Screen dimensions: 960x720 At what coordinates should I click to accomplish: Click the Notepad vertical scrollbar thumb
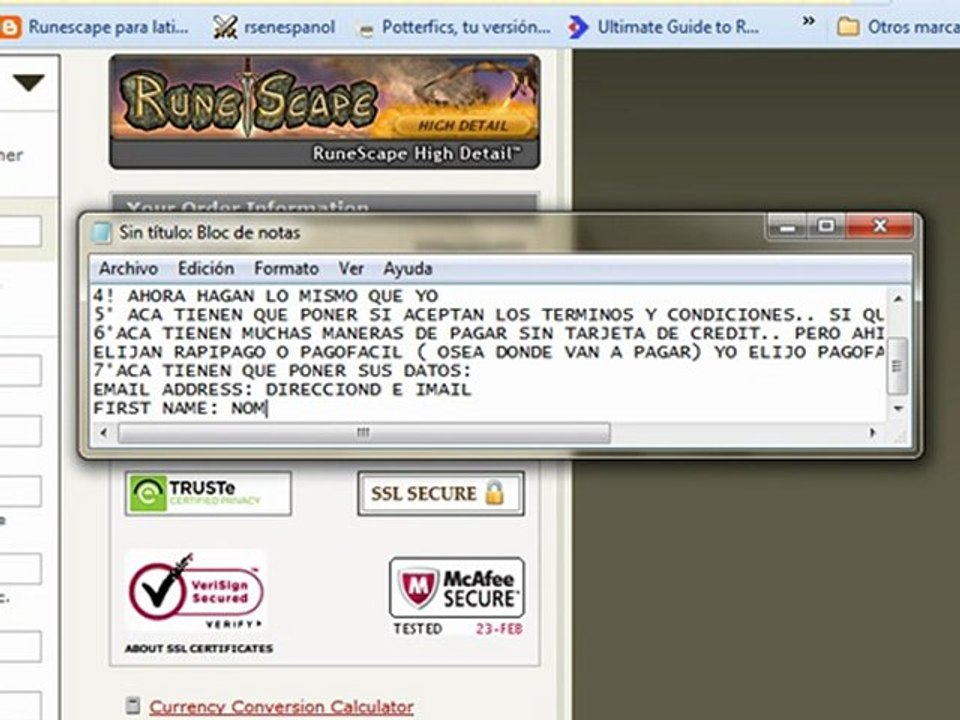coord(898,366)
